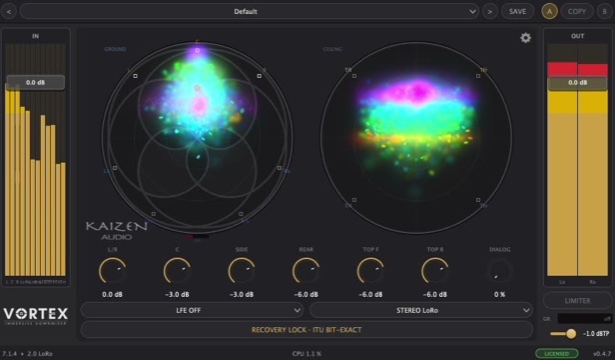The image size is (615, 360).
Task: Select the Top Front Left node in the Ceiling view
Action: [x=354, y=76]
